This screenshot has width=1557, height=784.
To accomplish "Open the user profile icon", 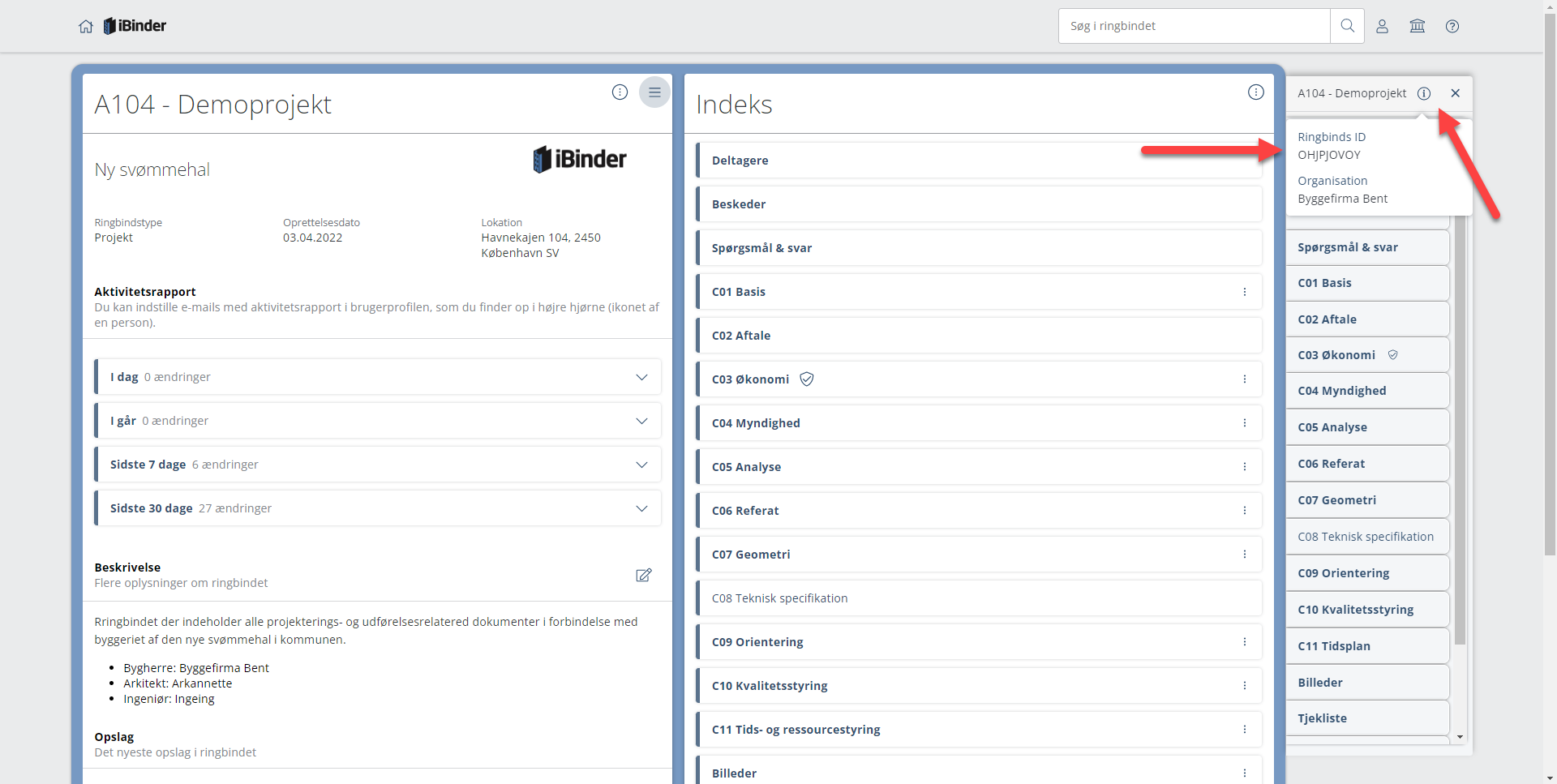I will tap(1382, 26).
